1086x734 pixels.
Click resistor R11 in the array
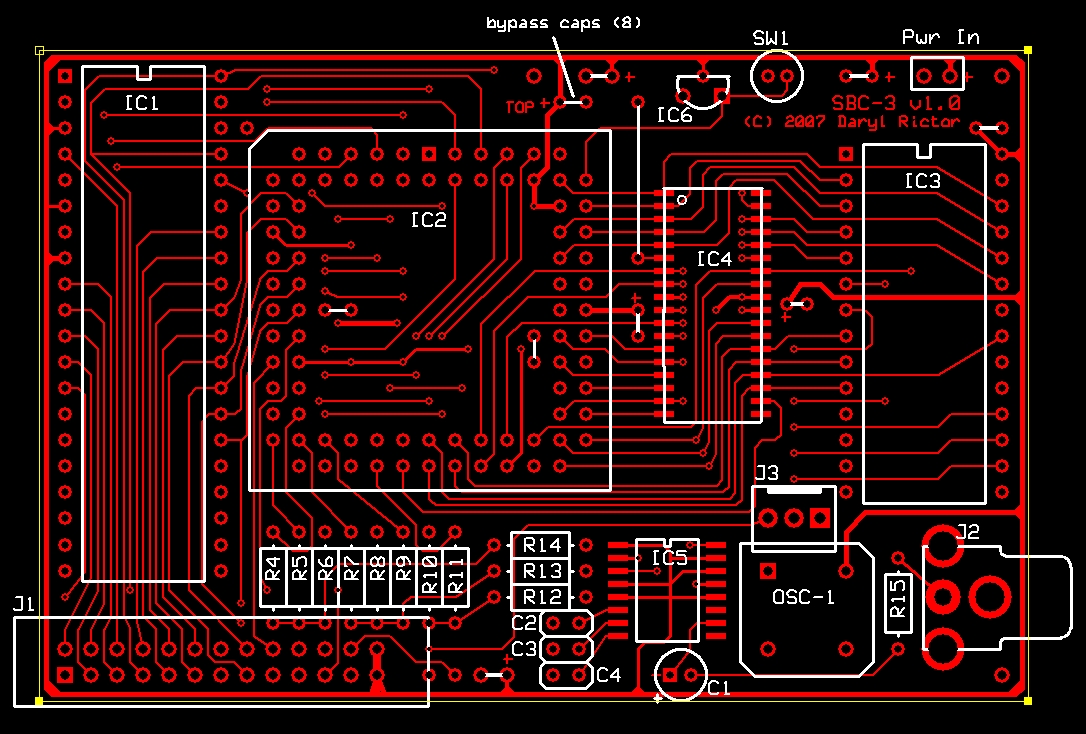pyautogui.click(x=456, y=576)
